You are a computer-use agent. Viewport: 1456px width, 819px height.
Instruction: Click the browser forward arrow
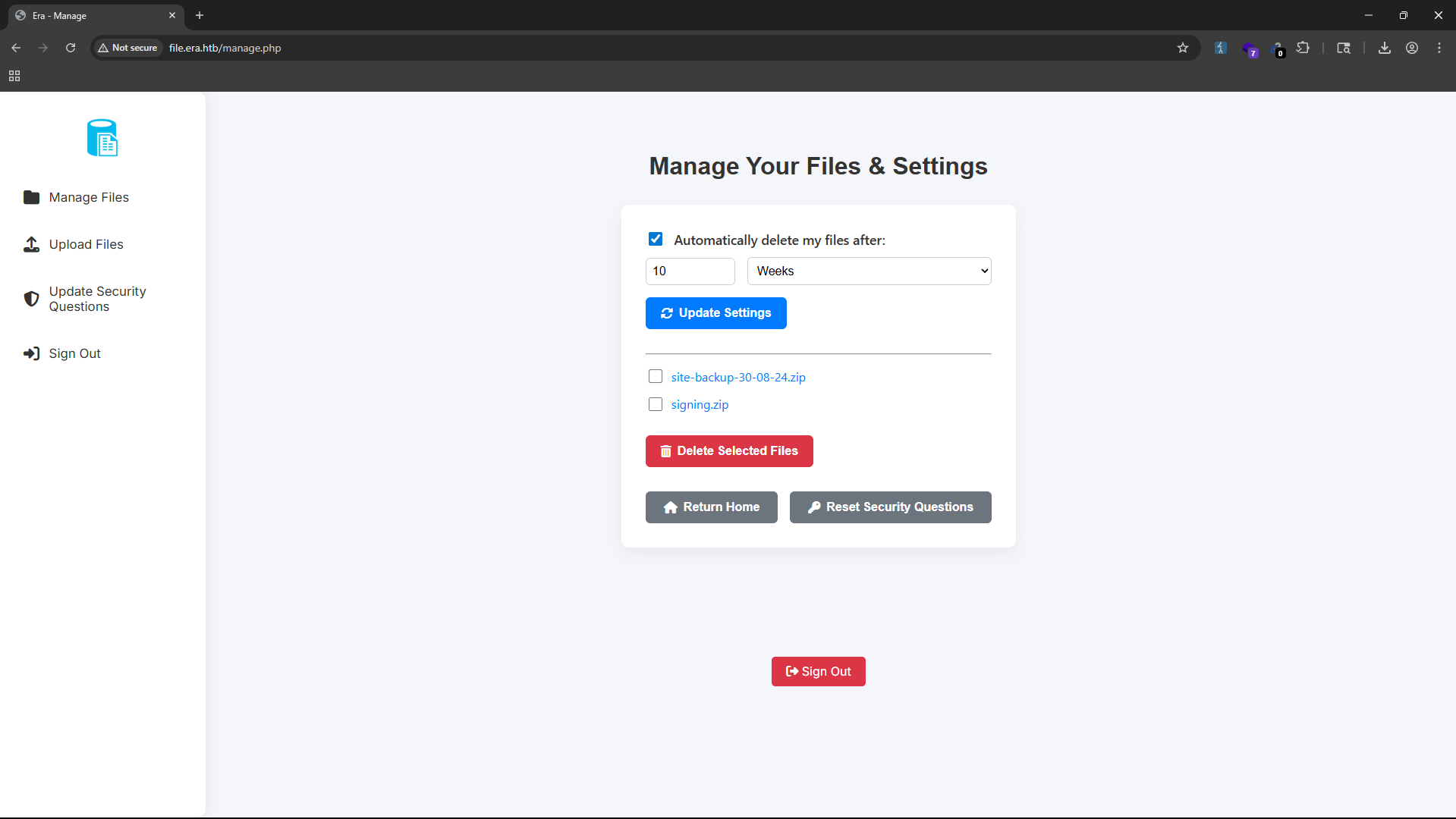point(43,48)
